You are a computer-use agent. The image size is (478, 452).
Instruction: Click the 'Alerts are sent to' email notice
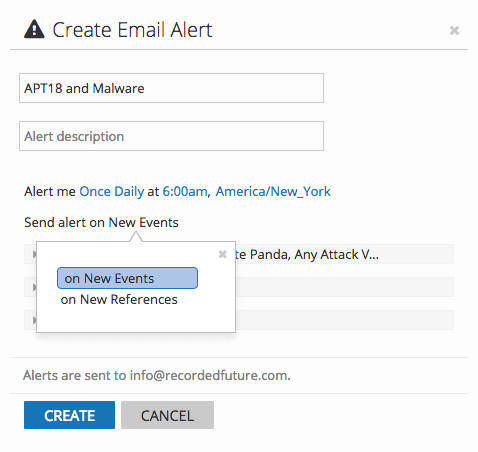[x=157, y=375]
